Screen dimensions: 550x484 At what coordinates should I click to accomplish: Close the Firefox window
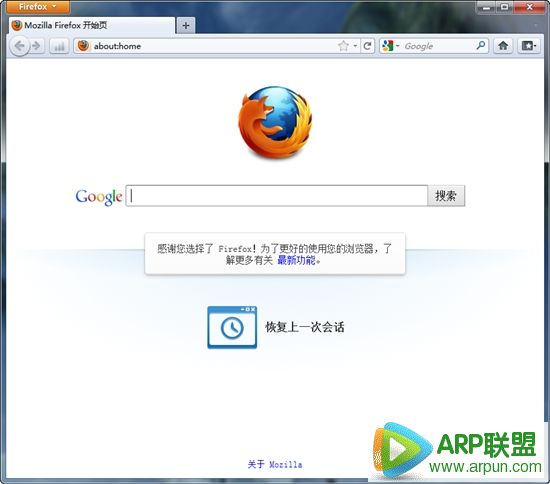tap(530, 7)
